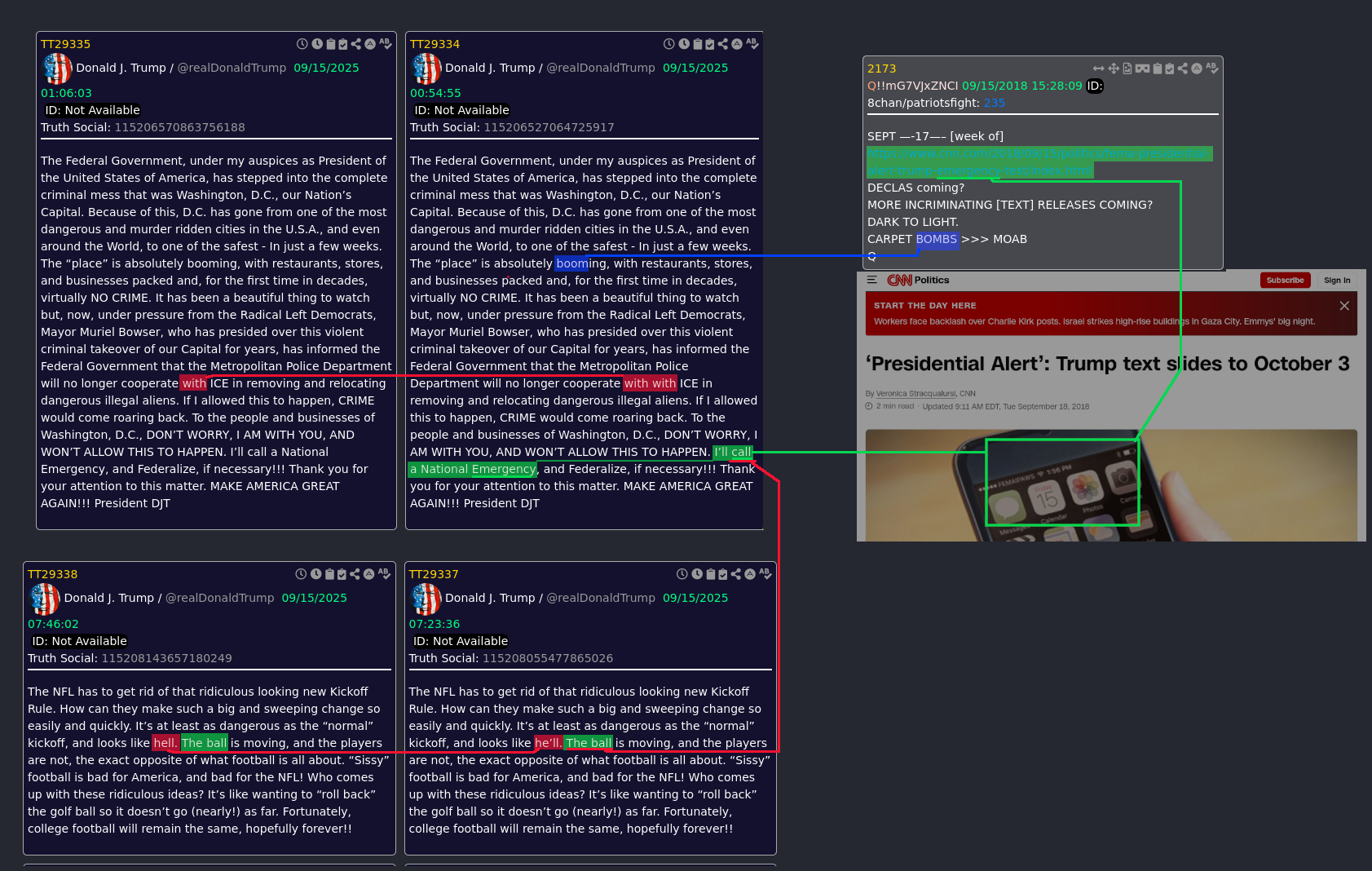Click horizontal resize arrows on post 2173
Viewport: 1372px width, 871px height.
[1099, 69]
